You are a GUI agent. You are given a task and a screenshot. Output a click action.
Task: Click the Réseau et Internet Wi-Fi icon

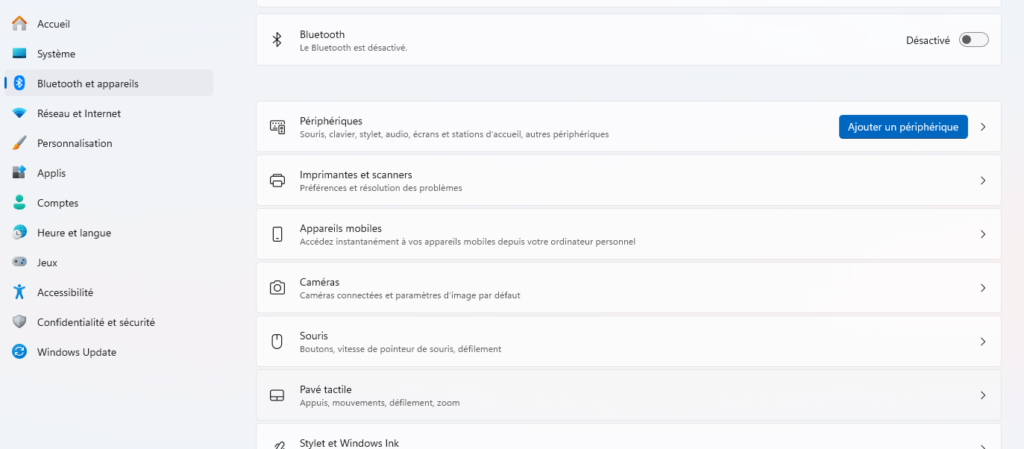pyautogui.click(x=19, y=113)
